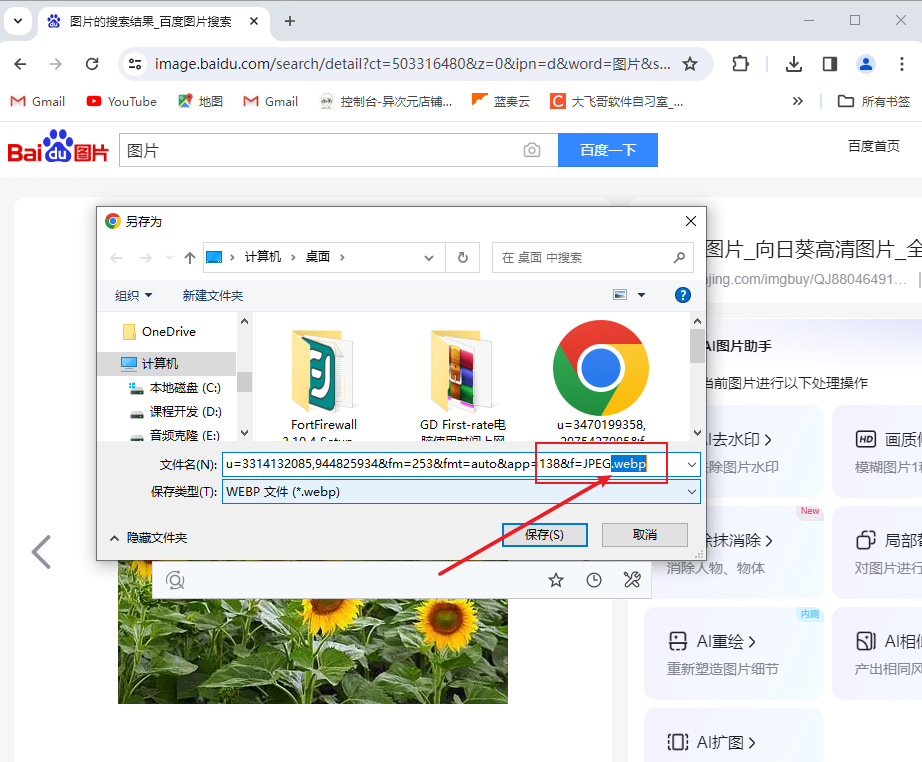This screenshot has height=762, width=922.
Task: Open the Chrome extensions puzzle icon
Action: pos(740,64)
